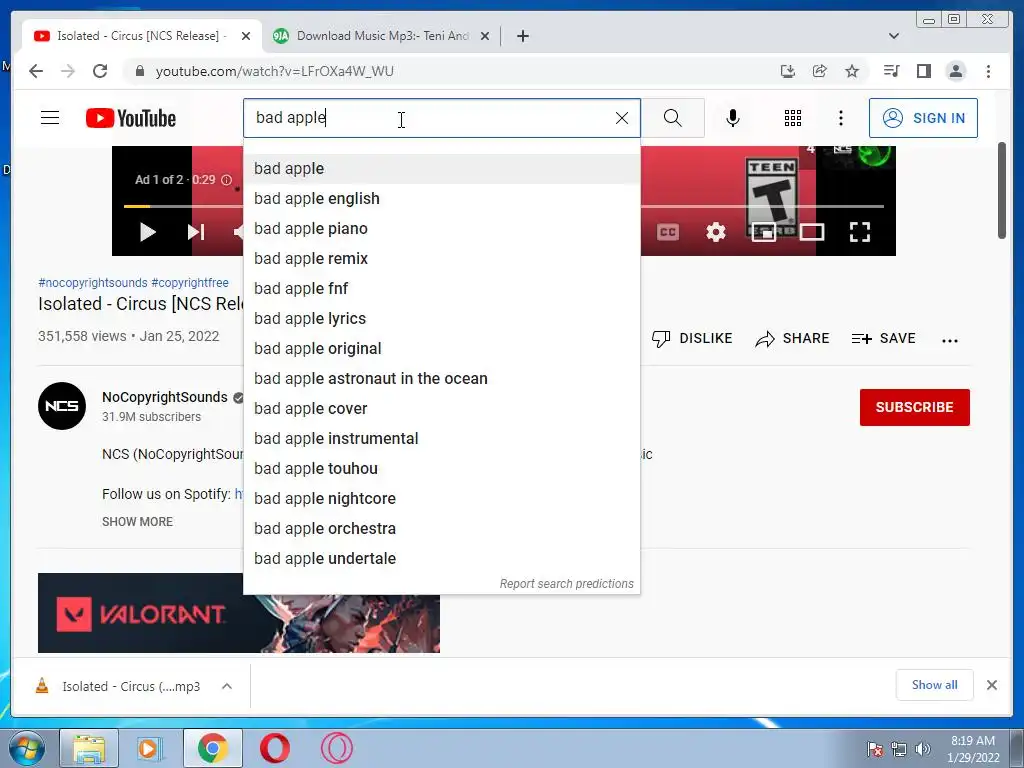1024x768 pixels.
Task: Save video to a playlist
Action: coord(884,338)
